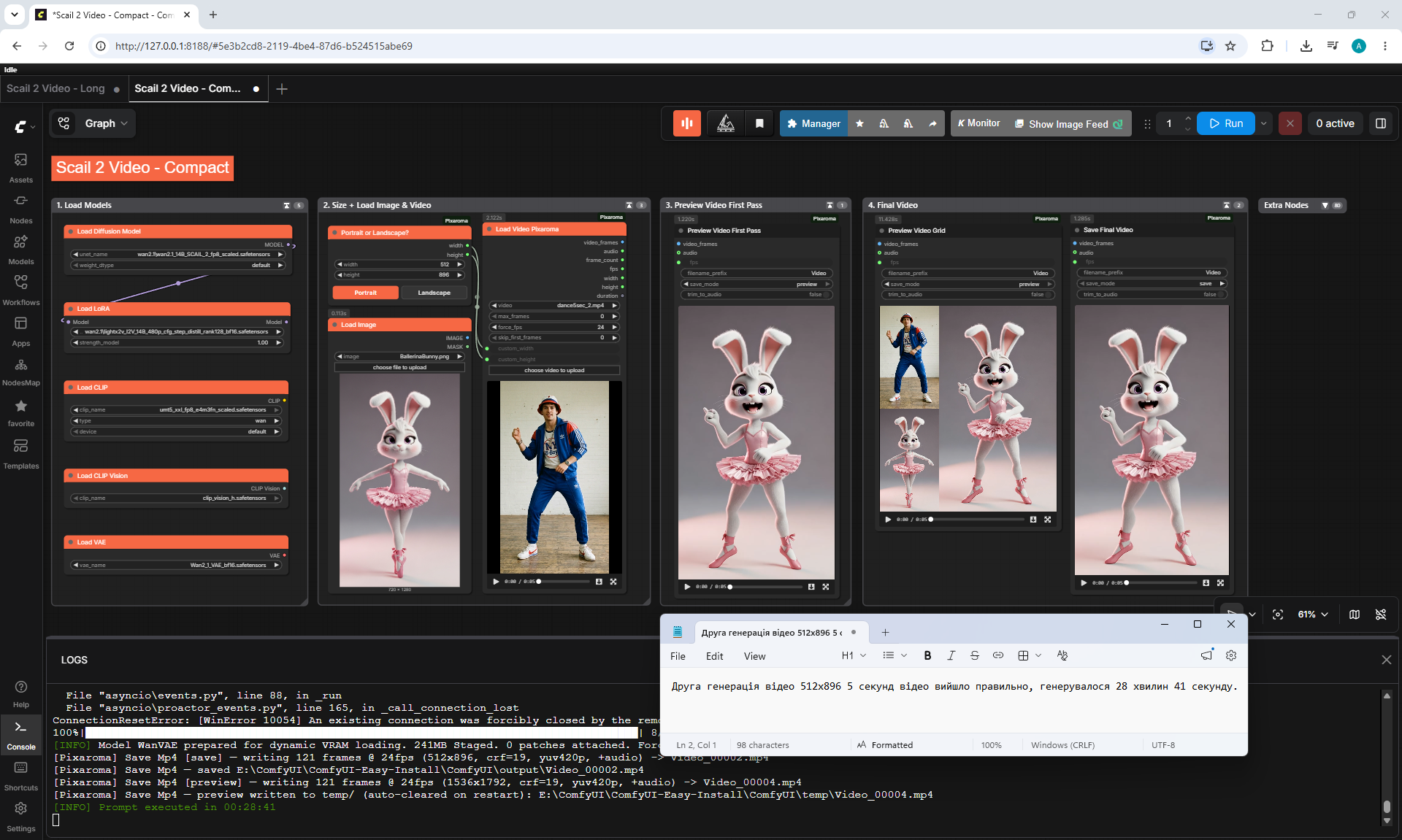The width and height of the screenshot is (1402, 840).
Task: Open ComfyUI Settings from sidebar
Action: (21, 817)
